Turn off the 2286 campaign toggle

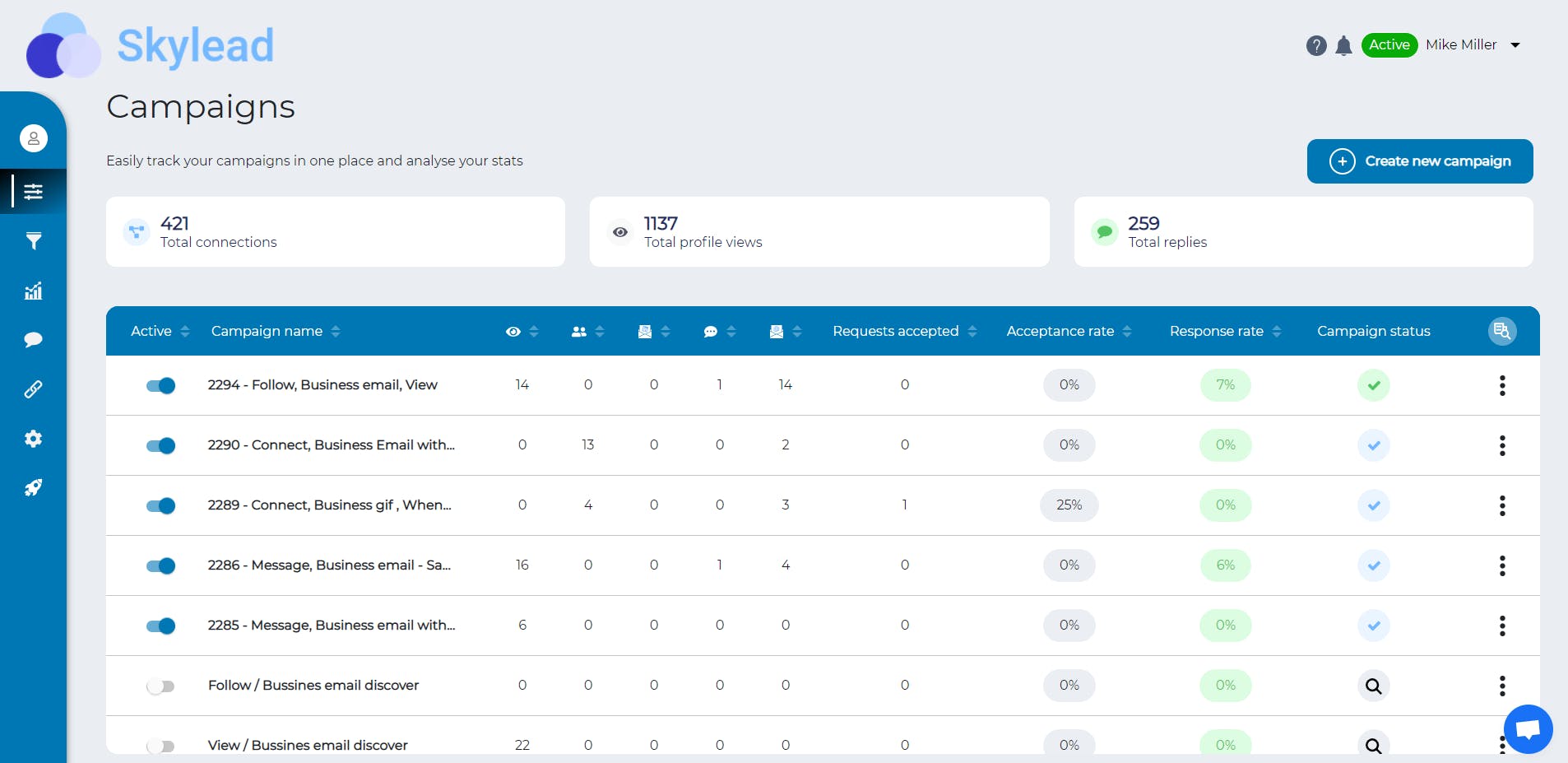[x=160, y=565]
